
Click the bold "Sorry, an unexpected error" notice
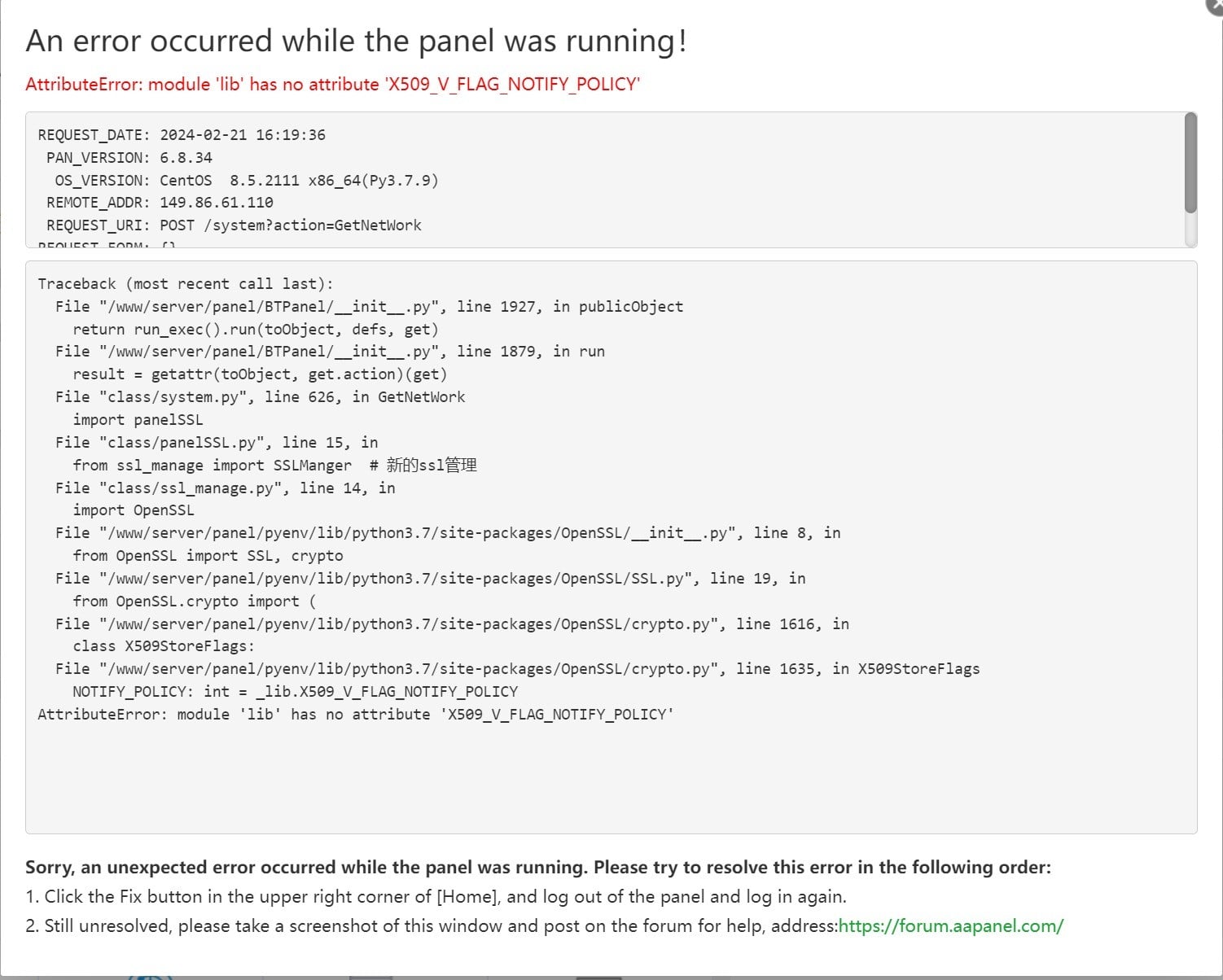(x=537, y=868)
